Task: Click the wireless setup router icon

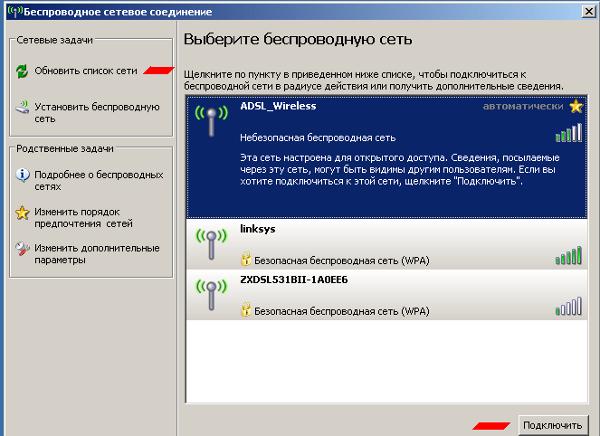Action: 22,107
